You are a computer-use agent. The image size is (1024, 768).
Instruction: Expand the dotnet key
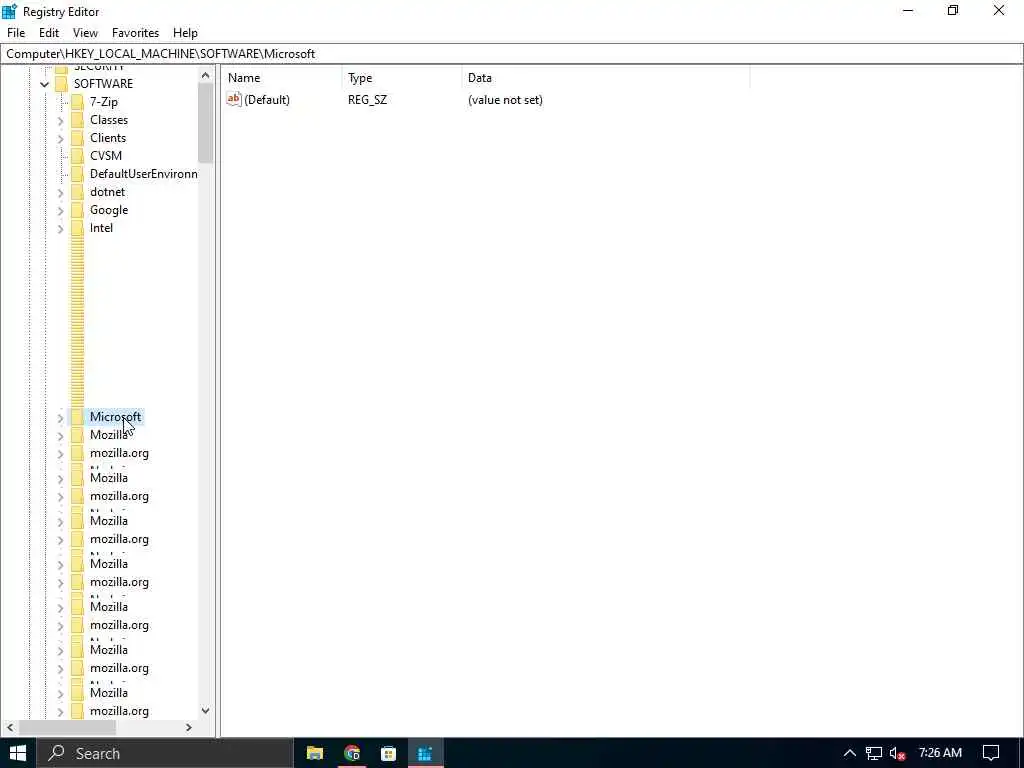tap(61, 193)
